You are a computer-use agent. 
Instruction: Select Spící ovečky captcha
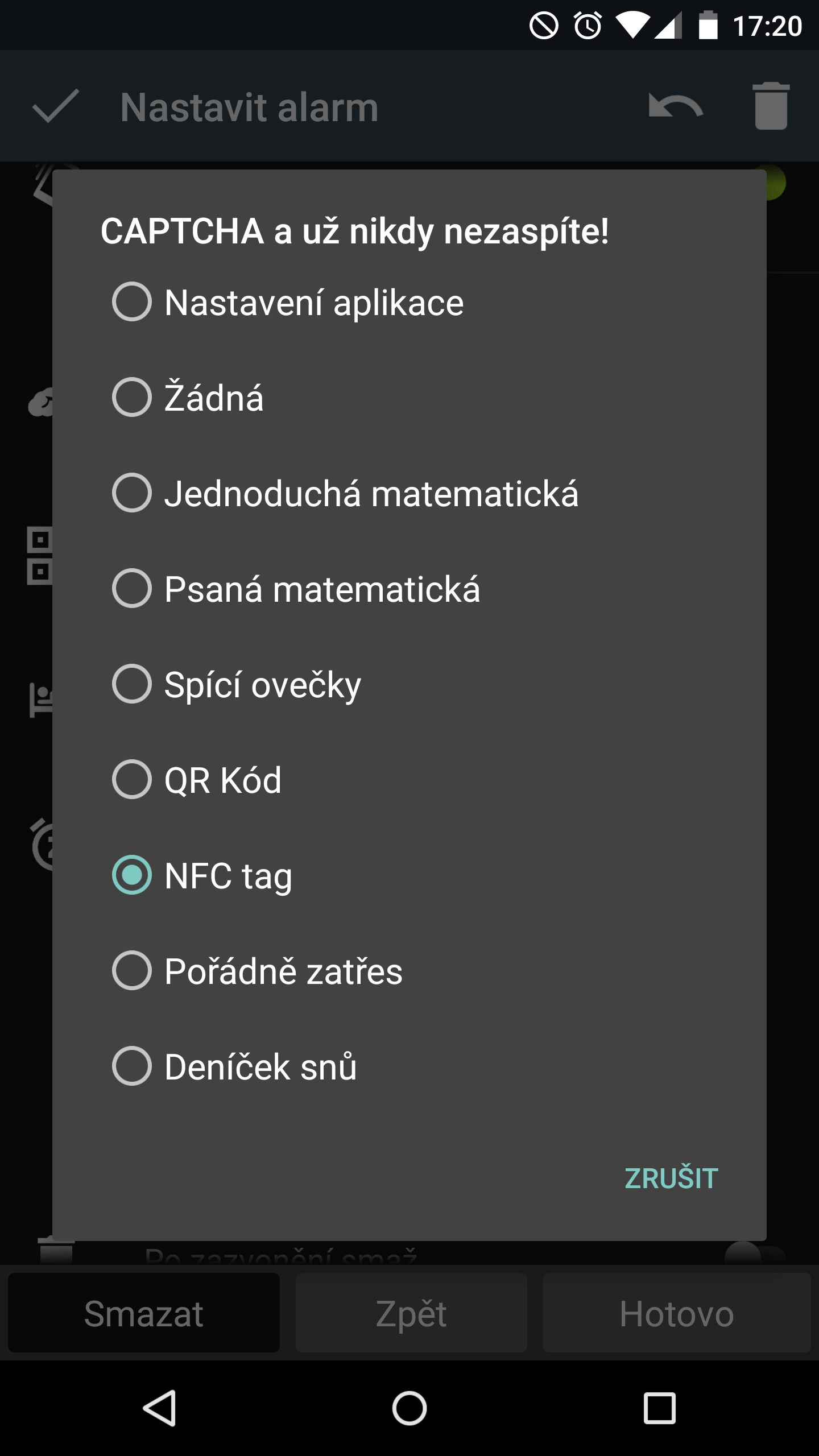point(132,684)
